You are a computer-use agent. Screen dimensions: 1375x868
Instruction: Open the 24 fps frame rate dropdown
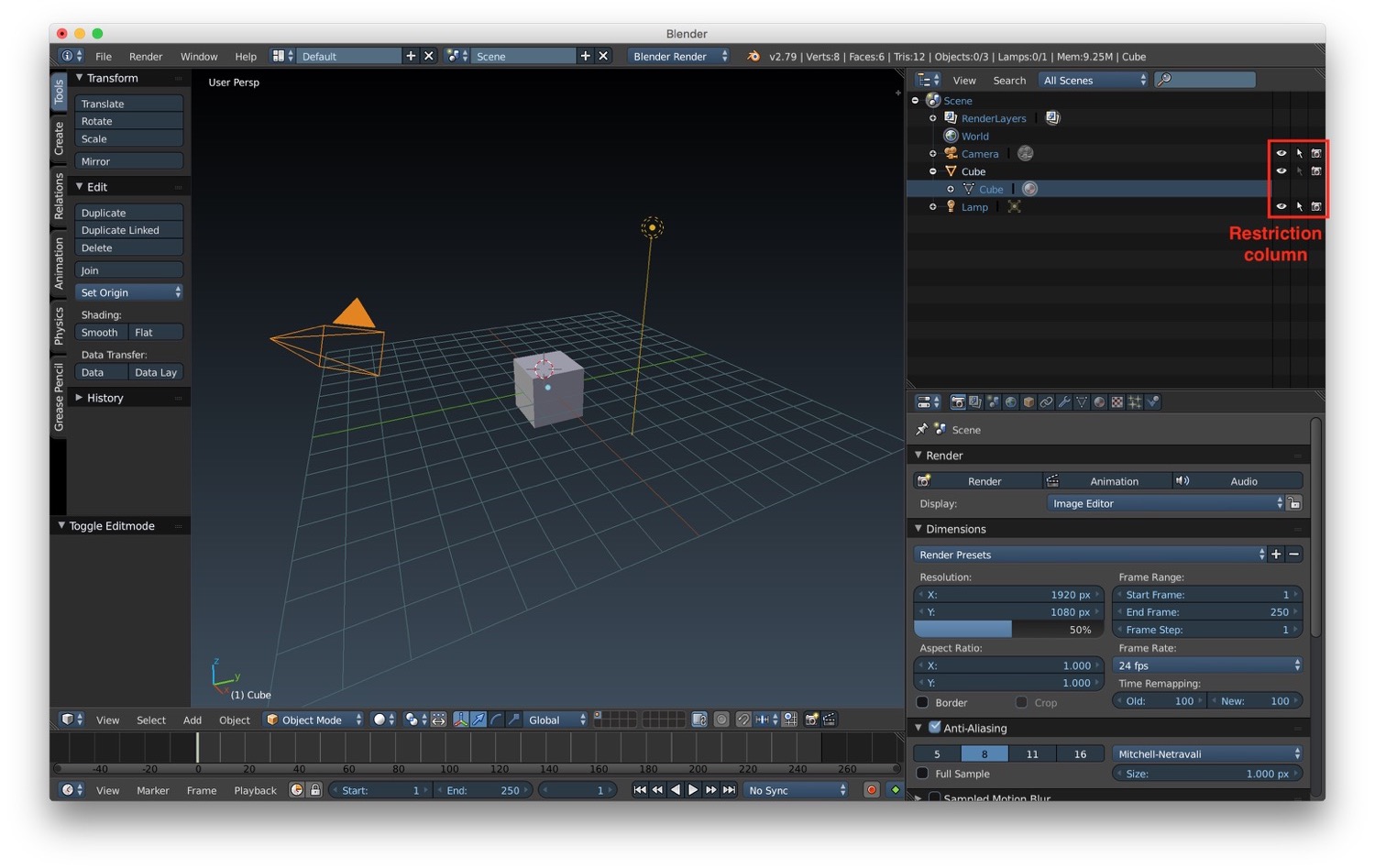[x=1207, y=665]
